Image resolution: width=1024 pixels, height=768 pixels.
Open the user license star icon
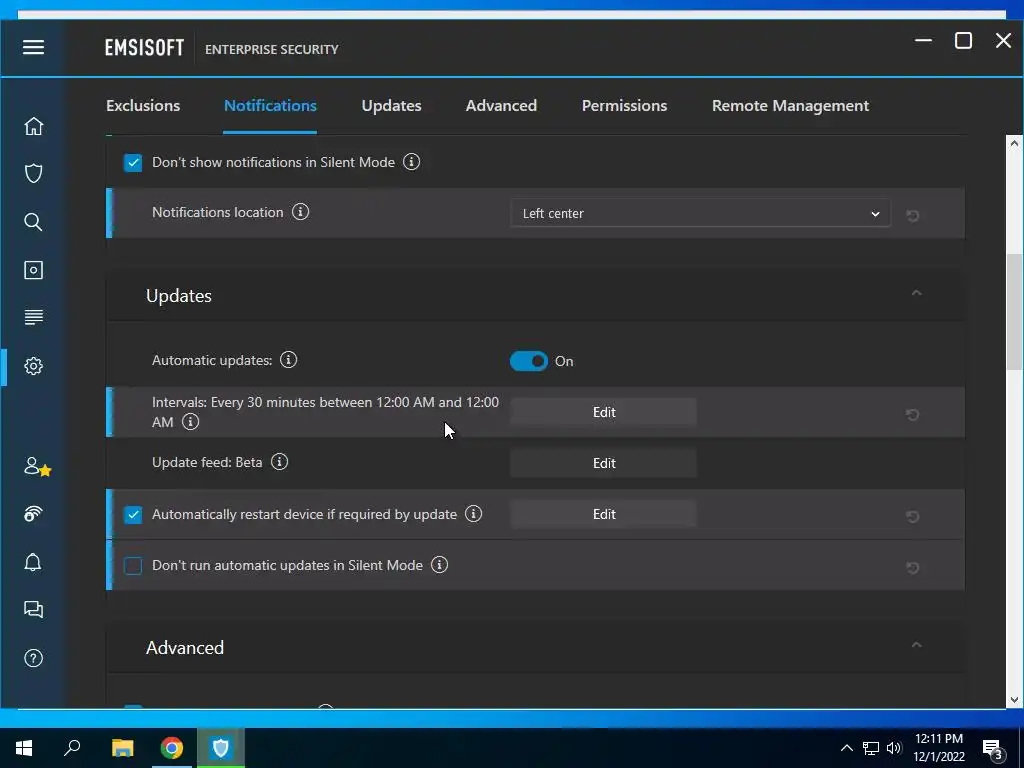37,466
